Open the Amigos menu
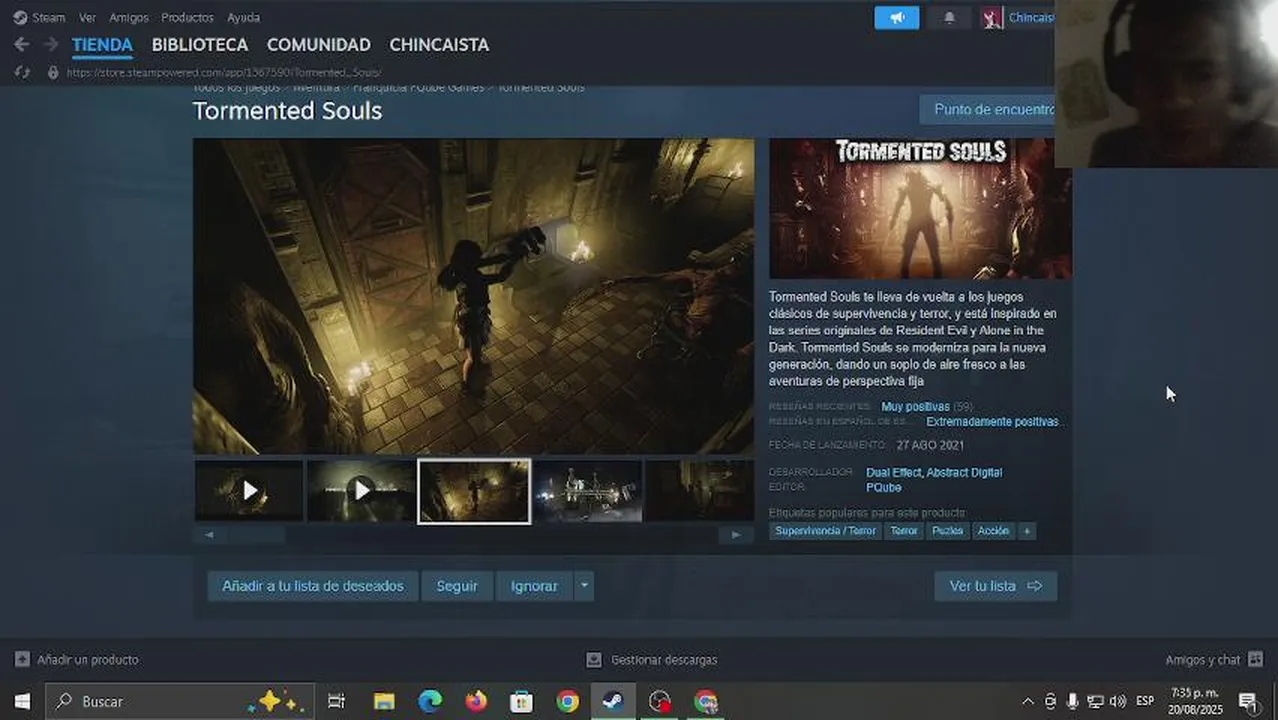The image size is (1278, 720). [129, 17]
